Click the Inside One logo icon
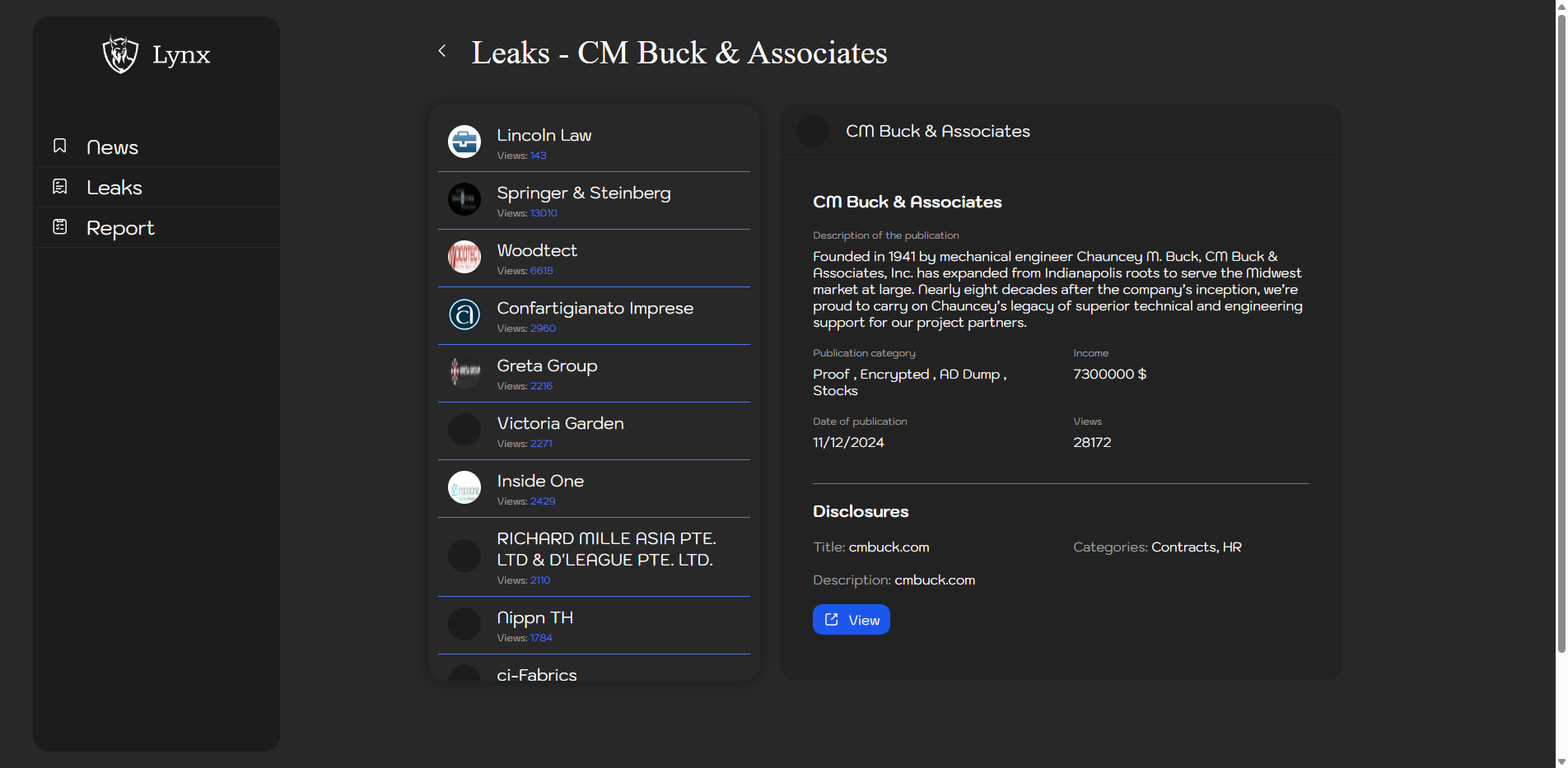1568x768 pixels. [x=464, y=487]
